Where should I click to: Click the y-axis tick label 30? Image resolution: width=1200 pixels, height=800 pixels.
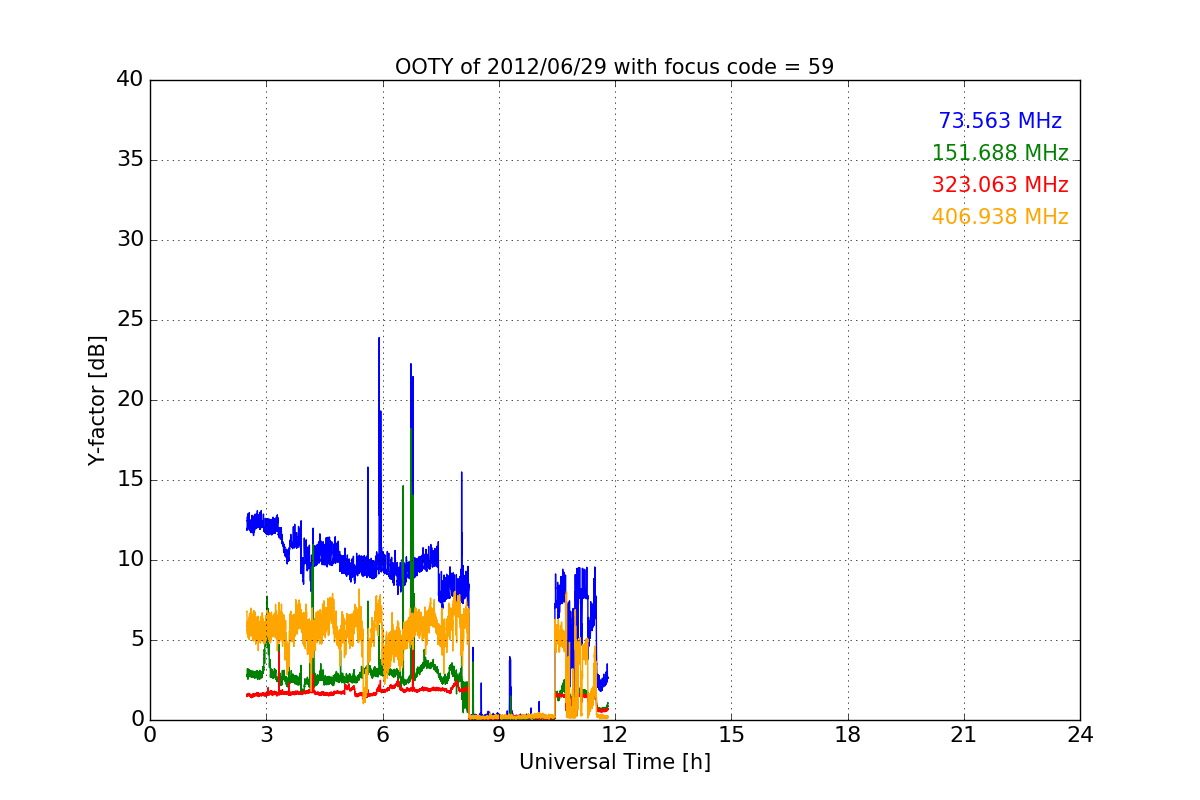[x=130, y=240]
